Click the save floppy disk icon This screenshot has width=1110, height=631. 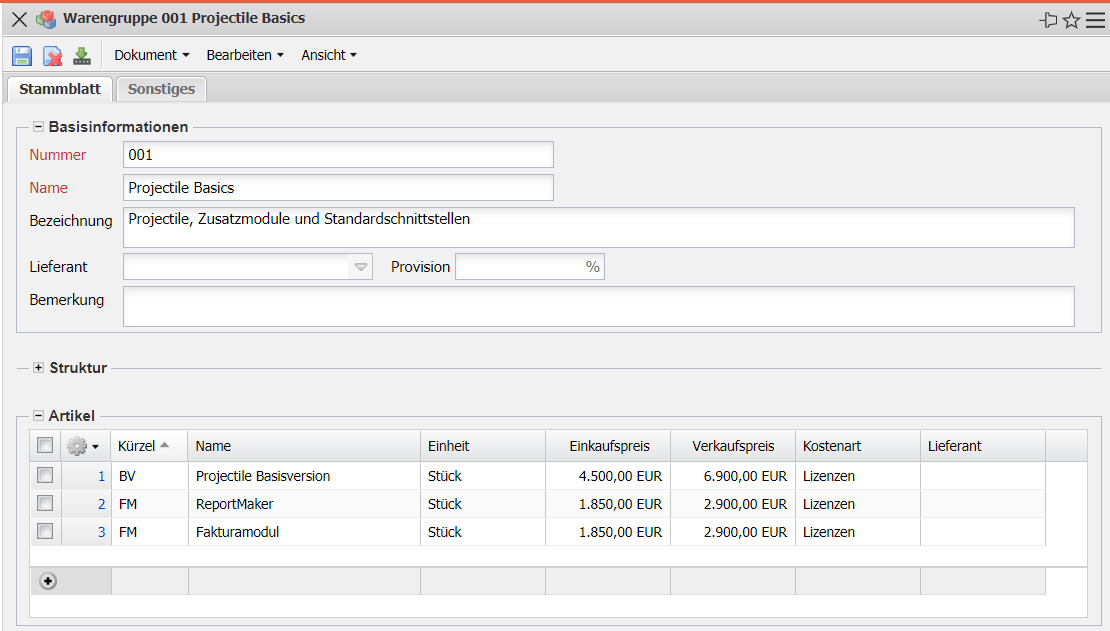coord(22,56)
